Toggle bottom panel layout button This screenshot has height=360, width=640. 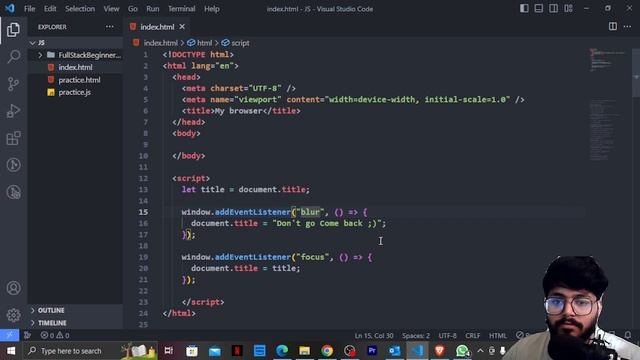[x=539, y=9]
